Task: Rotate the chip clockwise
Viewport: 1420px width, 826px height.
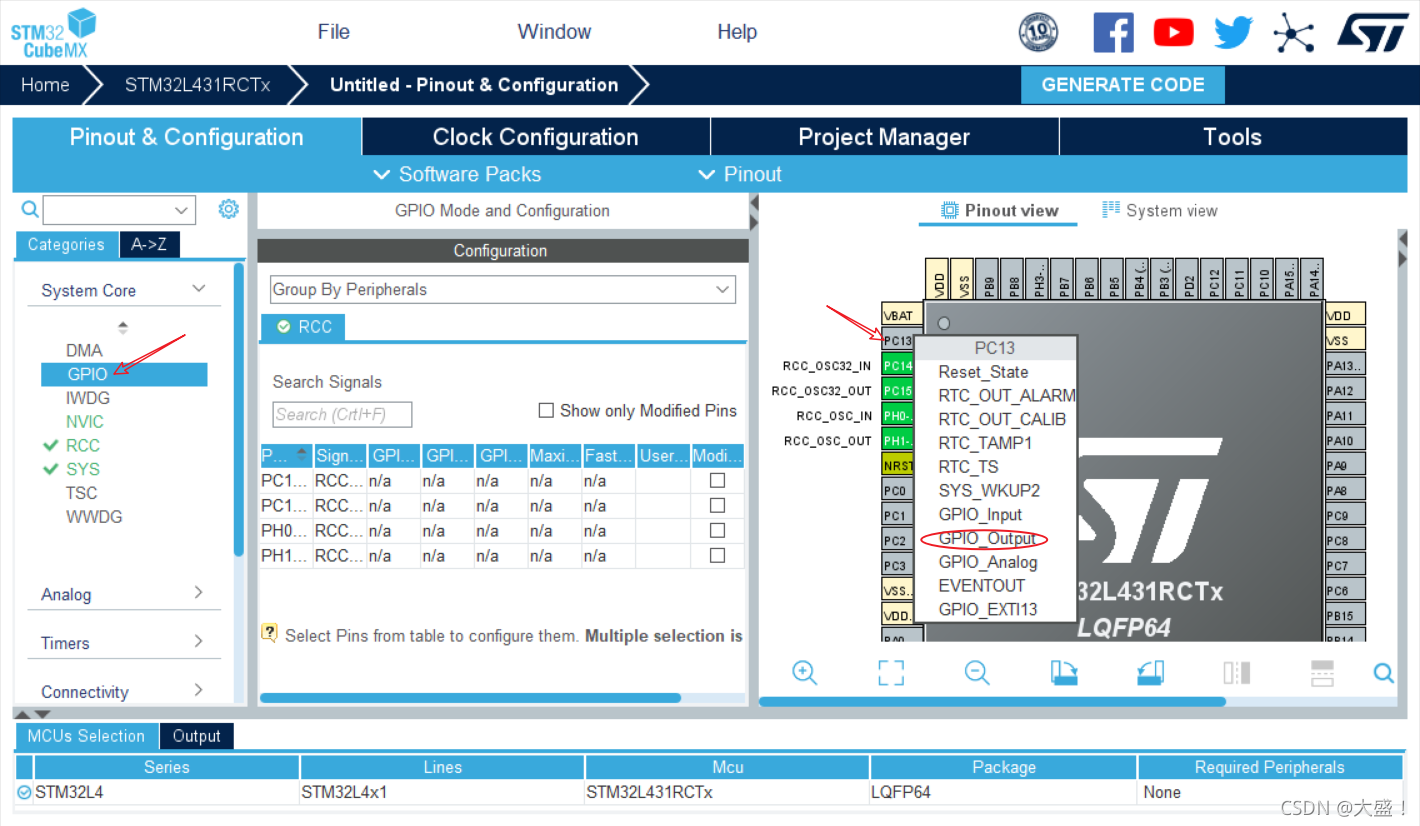Action: (1064, 672)
